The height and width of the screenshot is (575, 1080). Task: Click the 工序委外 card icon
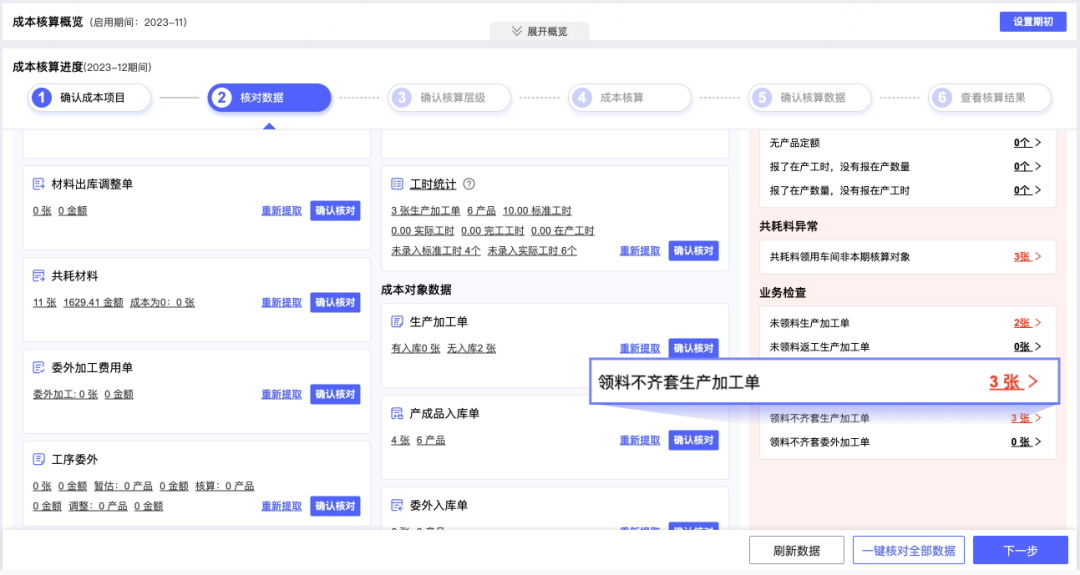pos(39,459)
